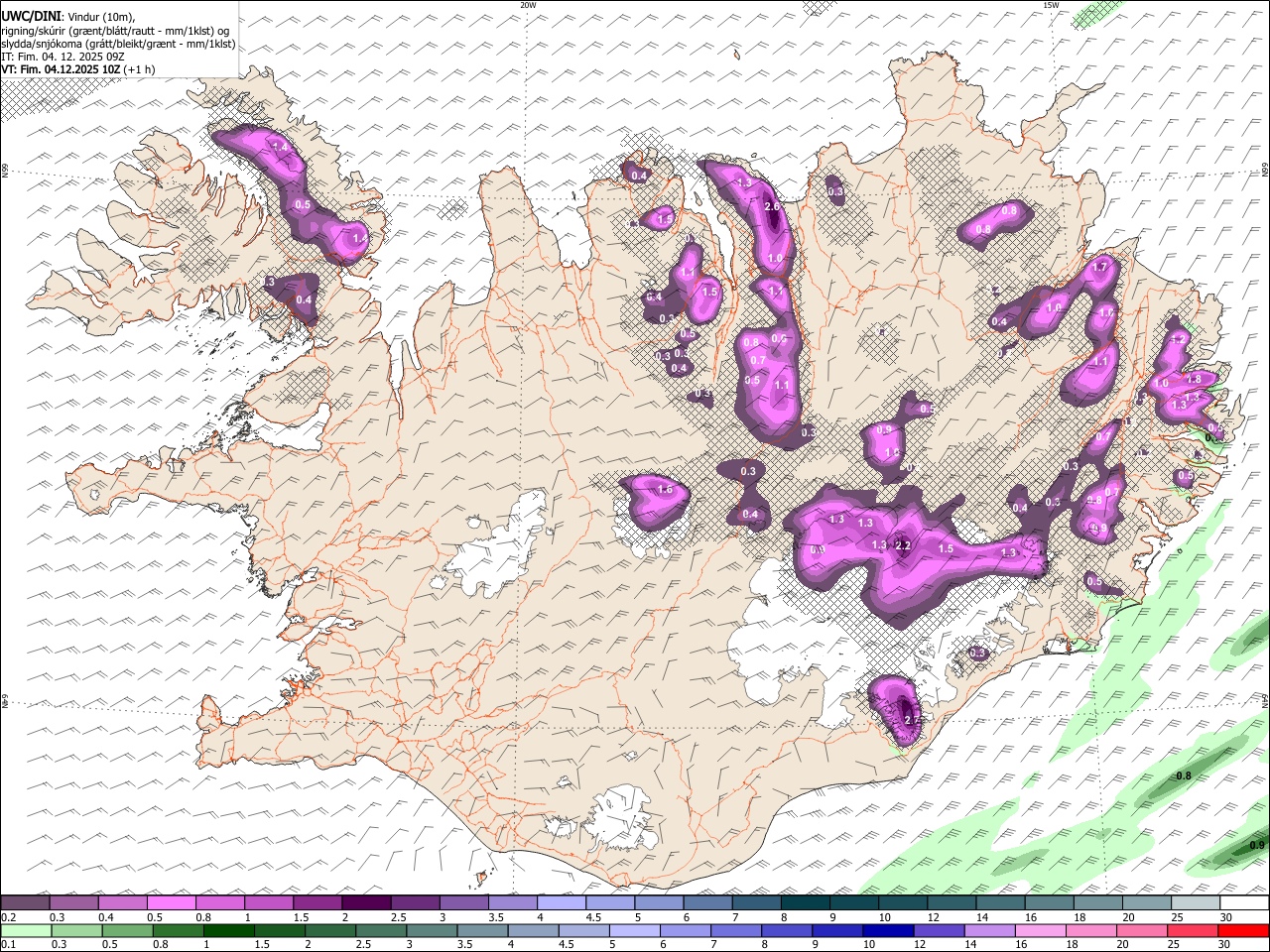
Task: Click the 'rigning/skúrir' legend description line
Action: tap(117, 30)
